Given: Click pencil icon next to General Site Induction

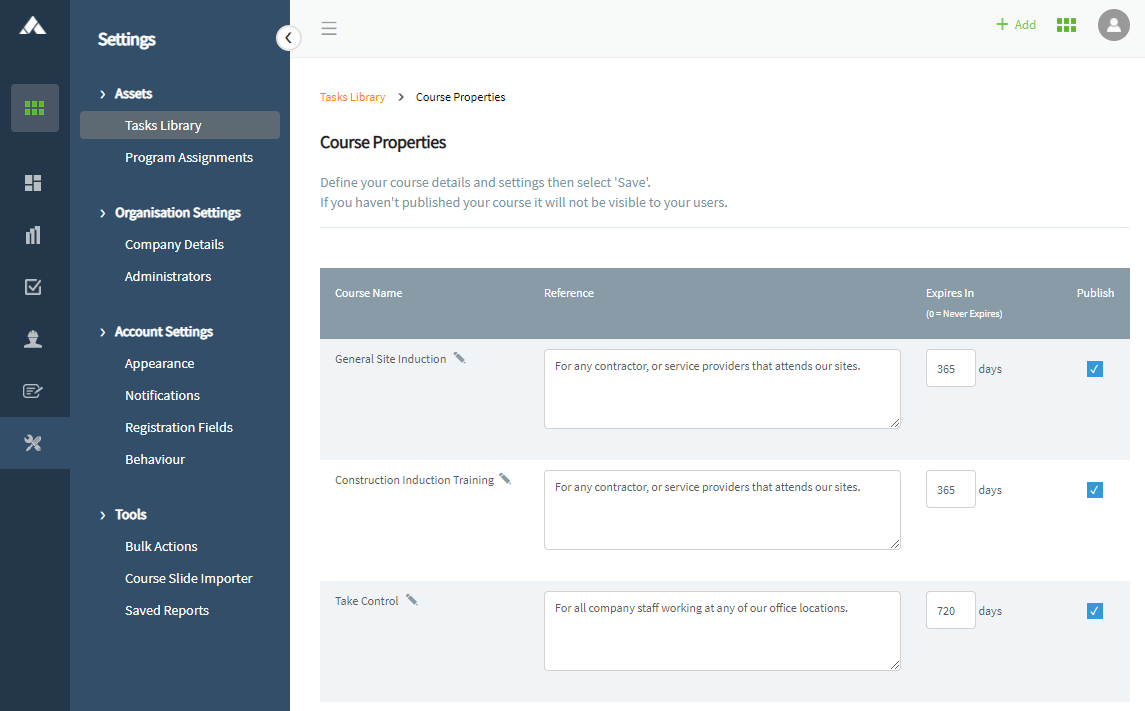Looking at the screenshot, I should pos(460,358).
